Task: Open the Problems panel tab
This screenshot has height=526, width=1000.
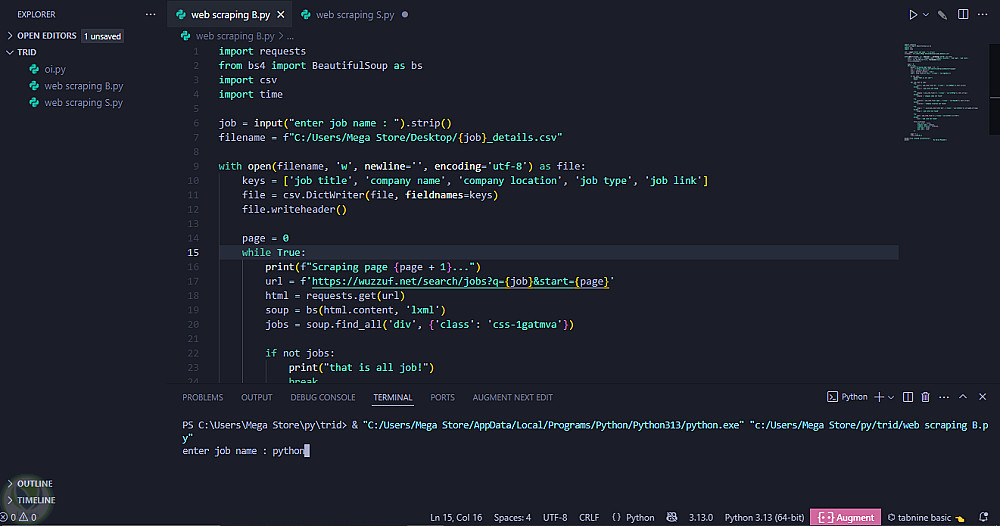Action: pyautogui.click(x=203, y=397)
